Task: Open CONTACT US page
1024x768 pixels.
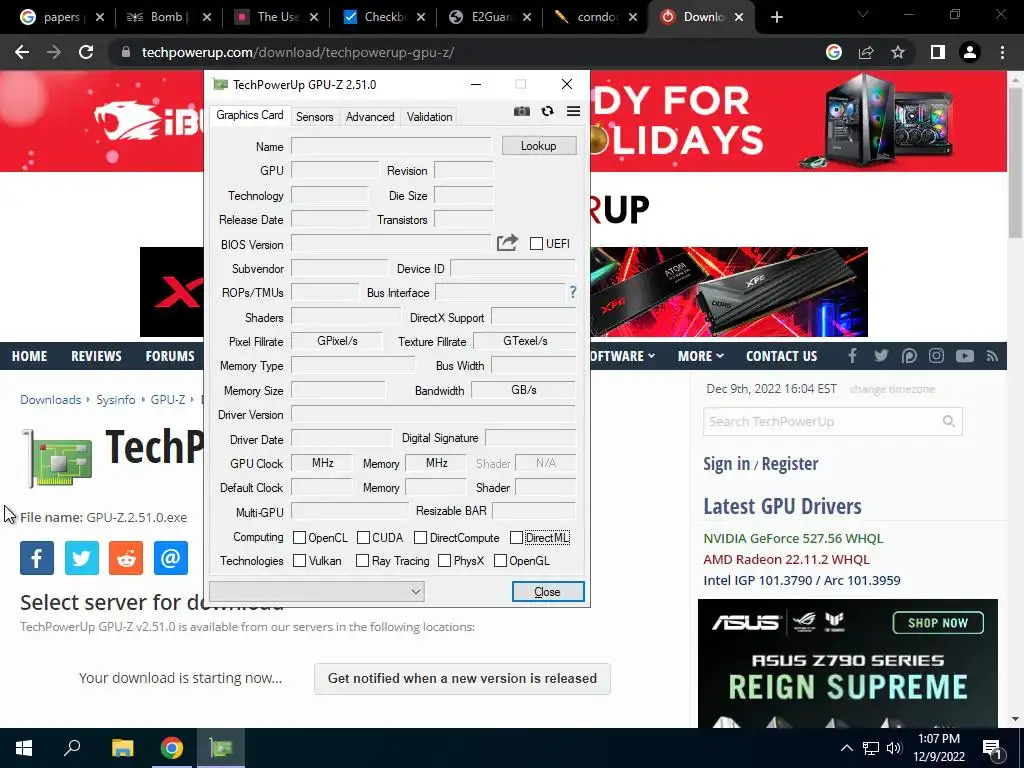Action: click(781, 356)
